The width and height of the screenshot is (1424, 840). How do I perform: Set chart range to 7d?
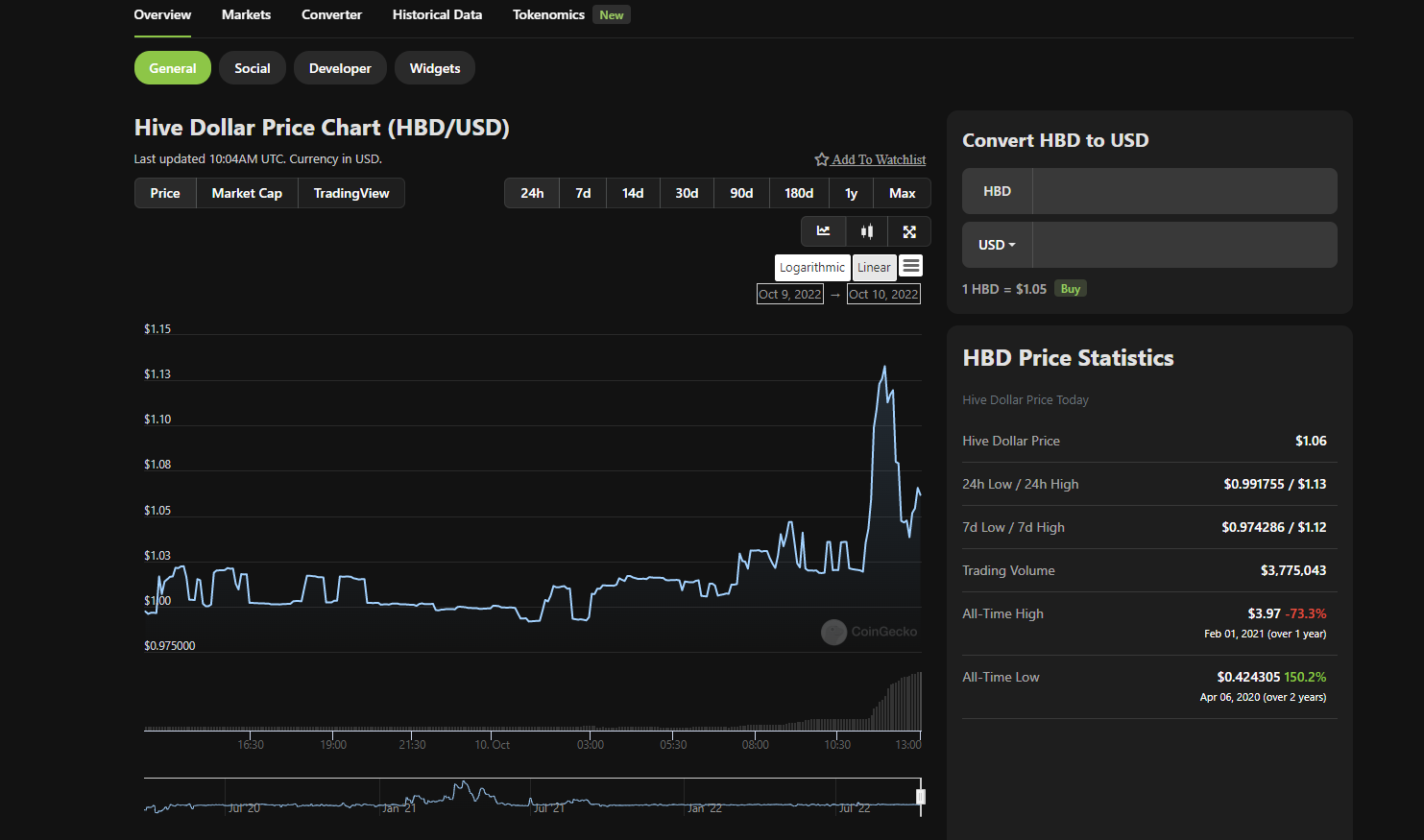[x=583, y=193]
